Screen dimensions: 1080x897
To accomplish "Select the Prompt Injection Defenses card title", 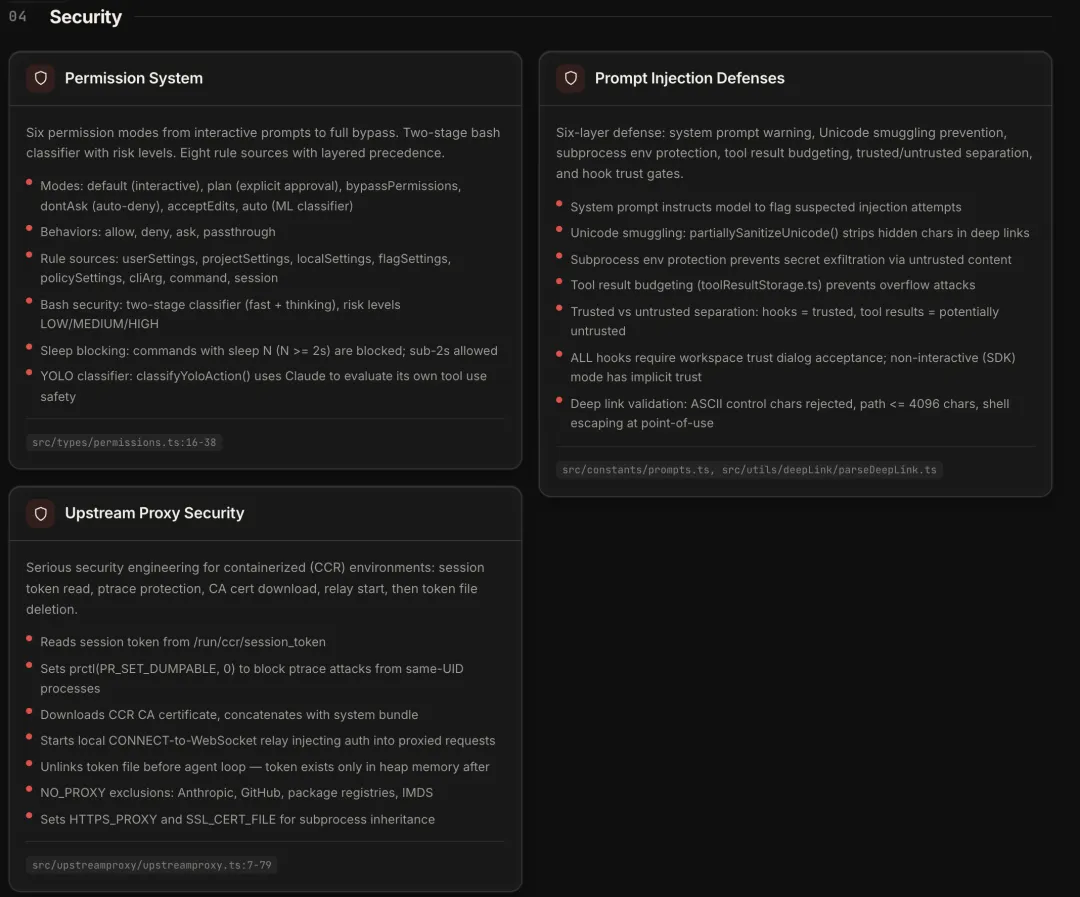I will 689,78.
